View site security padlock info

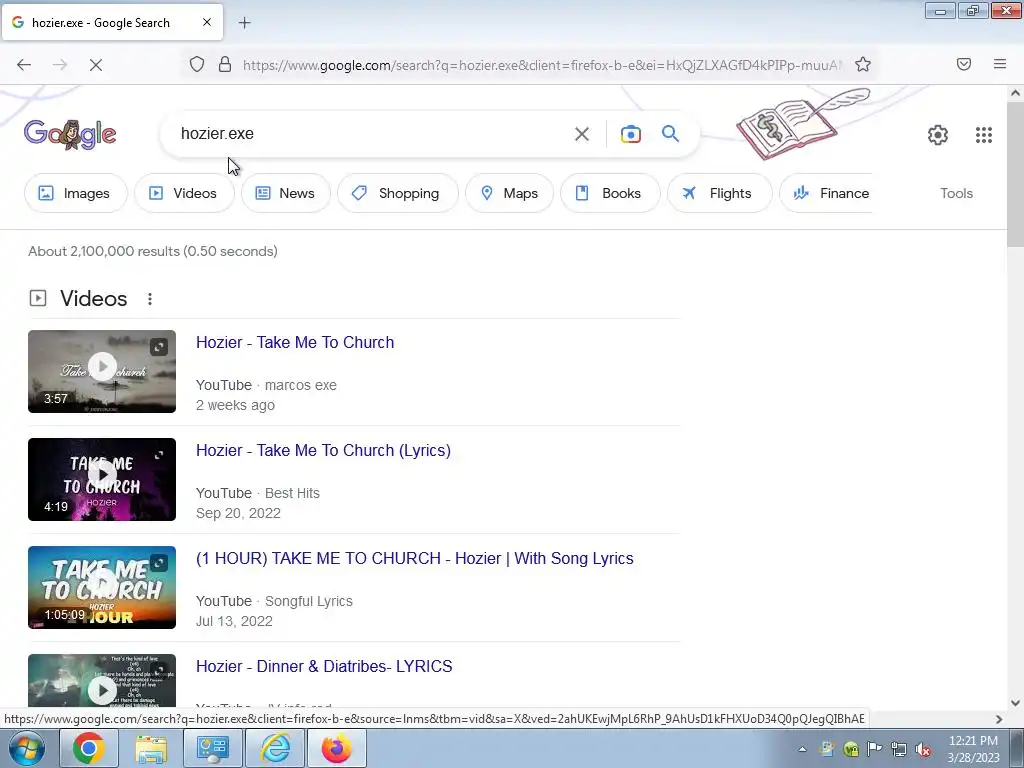[x=225, y=65]
